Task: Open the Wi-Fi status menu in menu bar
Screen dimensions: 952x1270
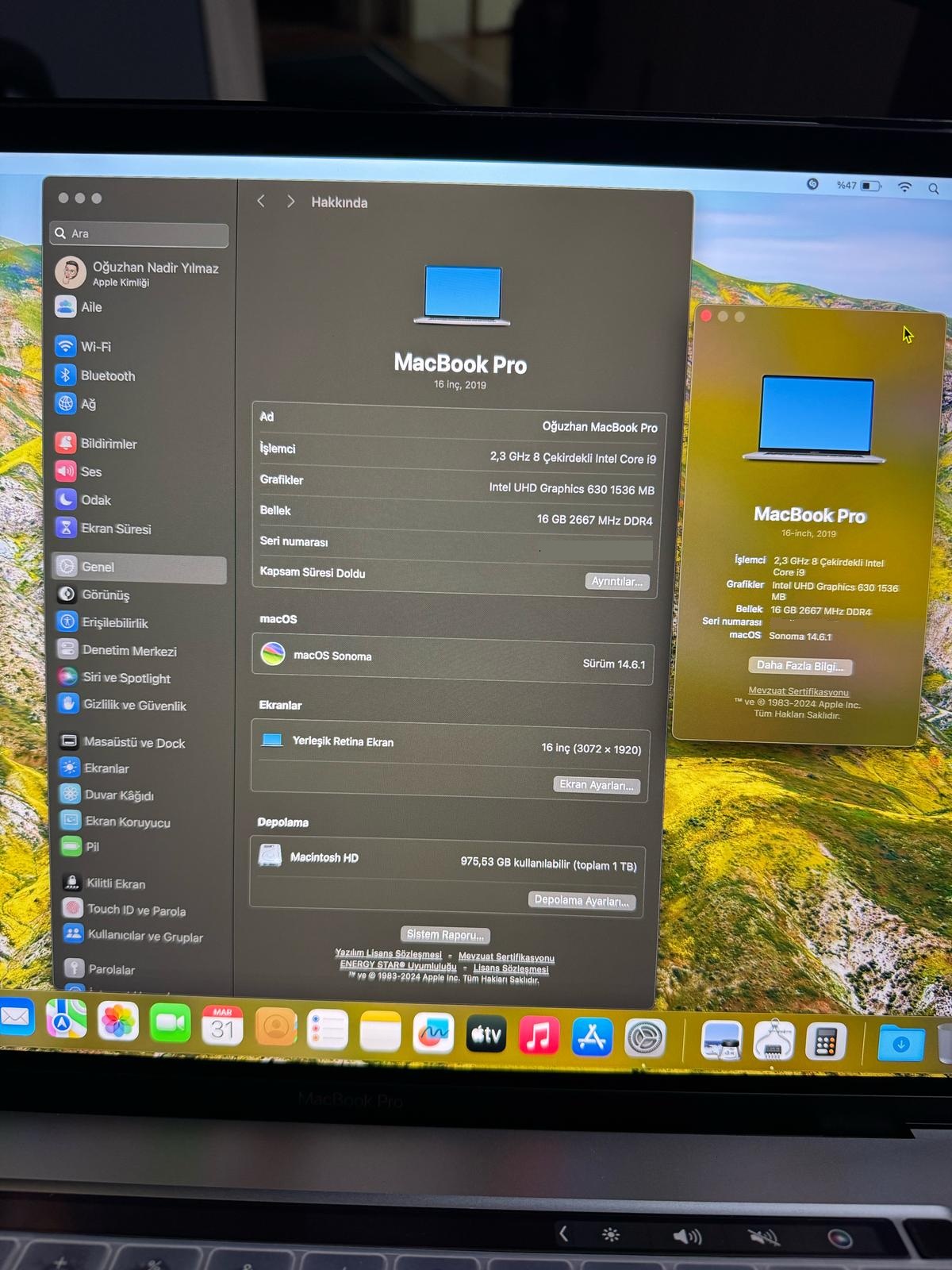Action: pyautogui.click(x=904, y=187)
